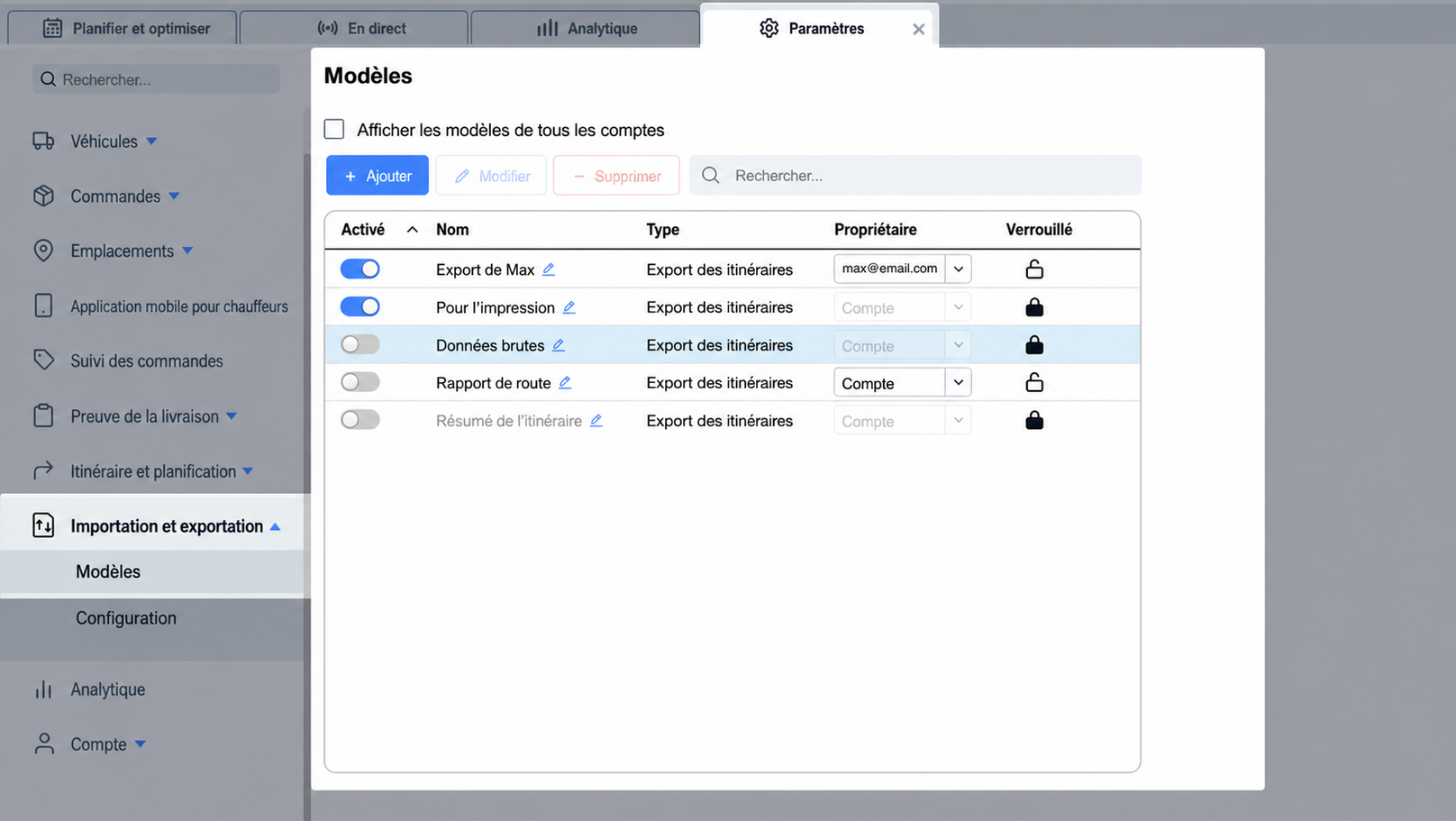Switch to the Planifier et optimiser tab
1456x821 pixels.
(123, 28)
